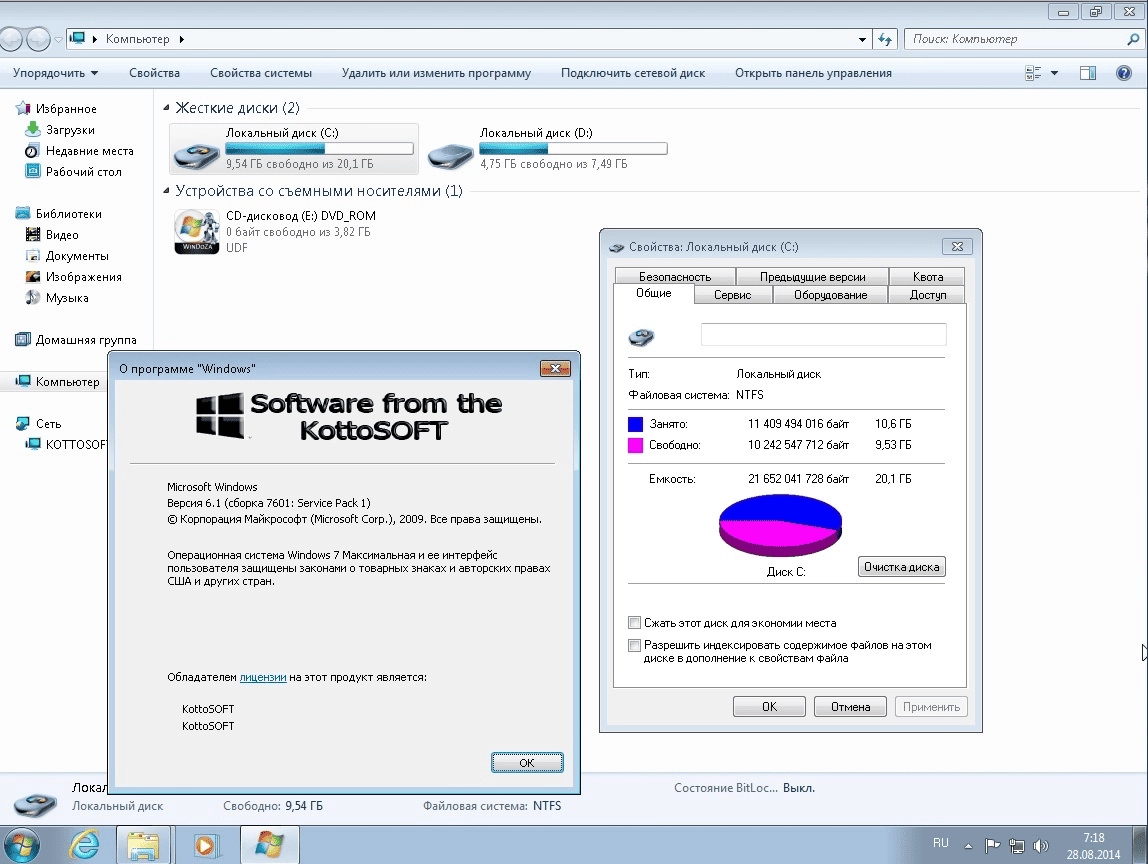Select the Общие tab
Screen dimensions: 1148x864
[x=654, y=294]
